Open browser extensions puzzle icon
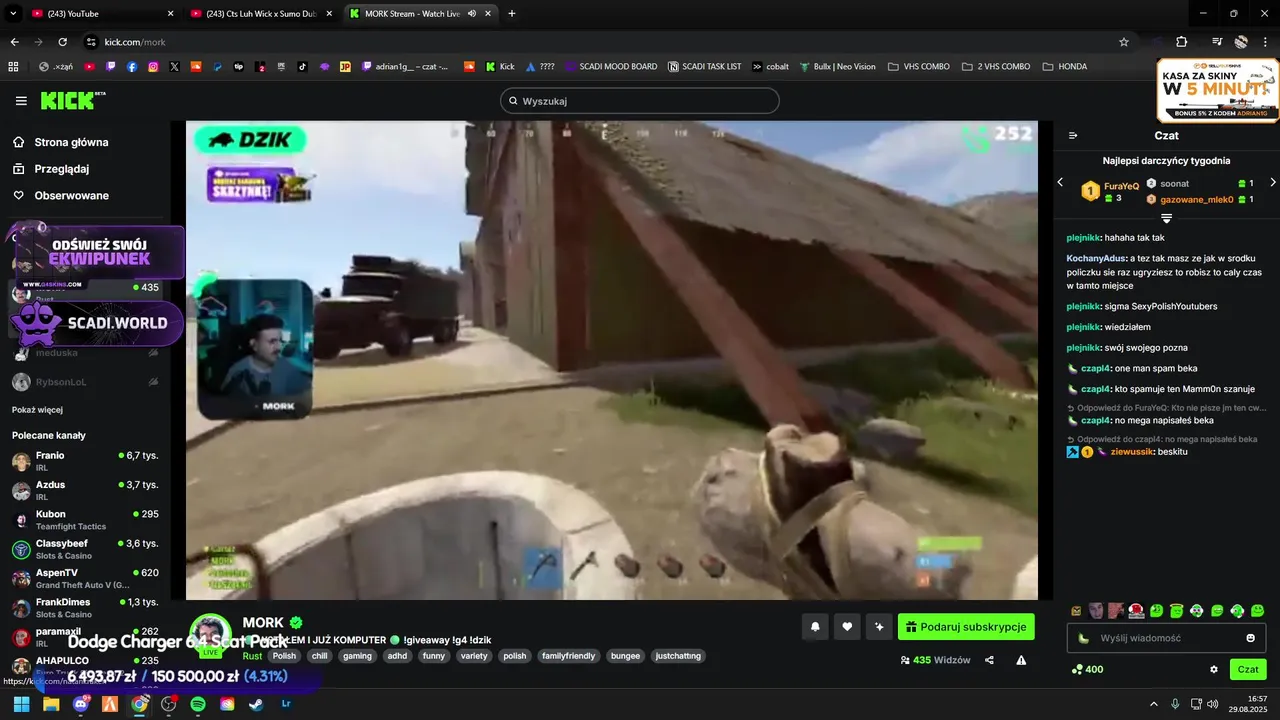 [1181, 42]
